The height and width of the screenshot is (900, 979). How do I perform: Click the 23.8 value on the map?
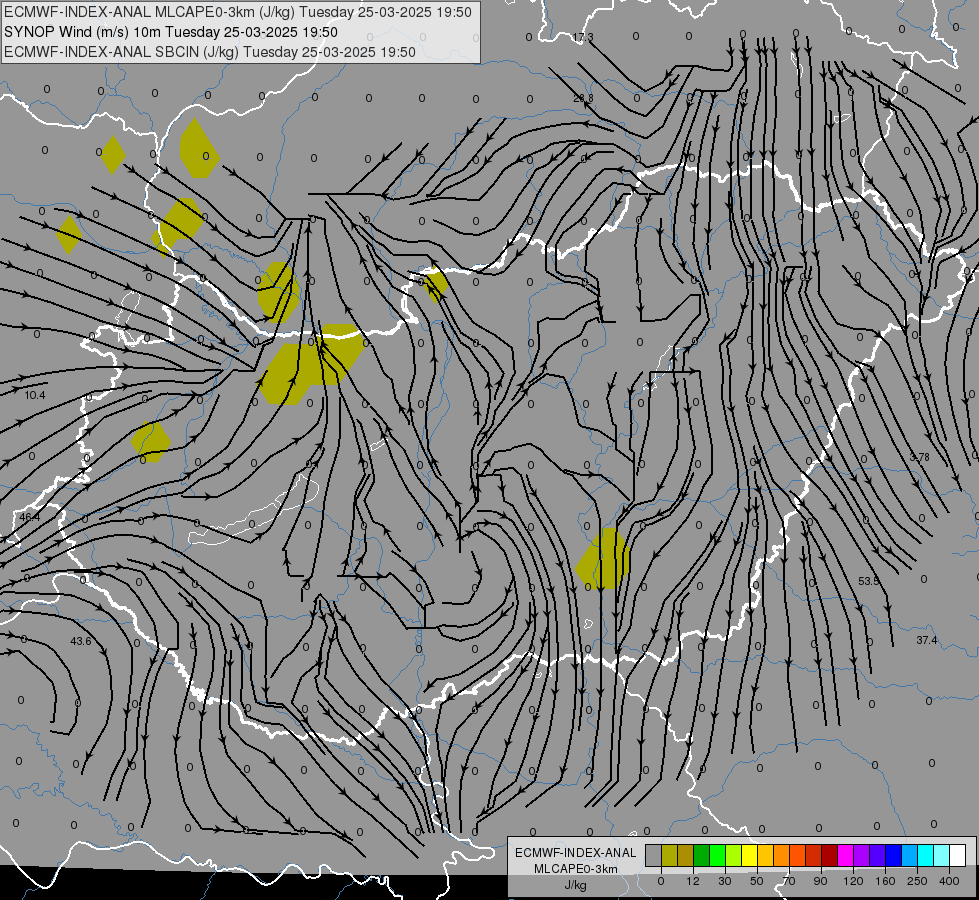coord(583,98)
